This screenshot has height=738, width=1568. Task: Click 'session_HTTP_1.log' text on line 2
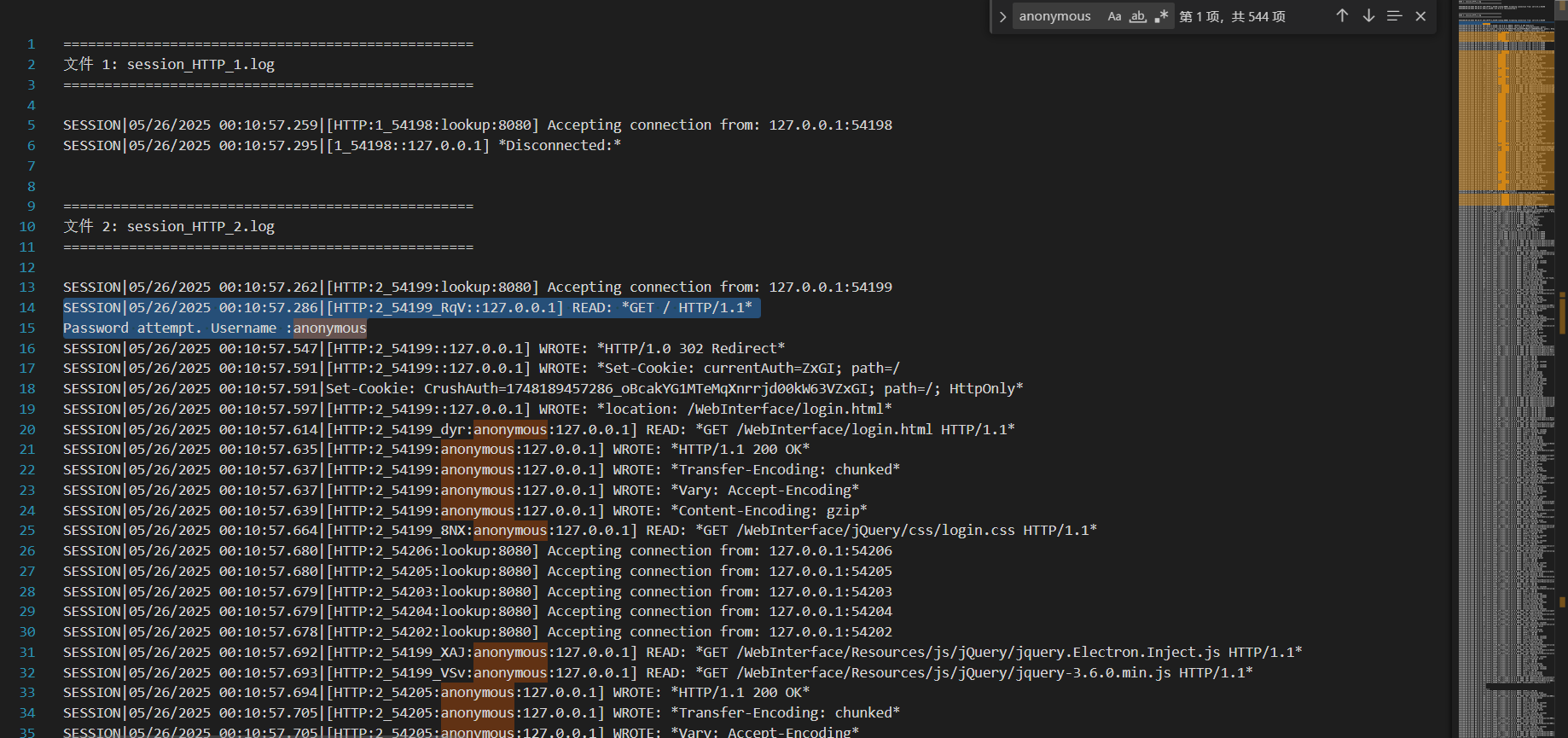(200, 65)
